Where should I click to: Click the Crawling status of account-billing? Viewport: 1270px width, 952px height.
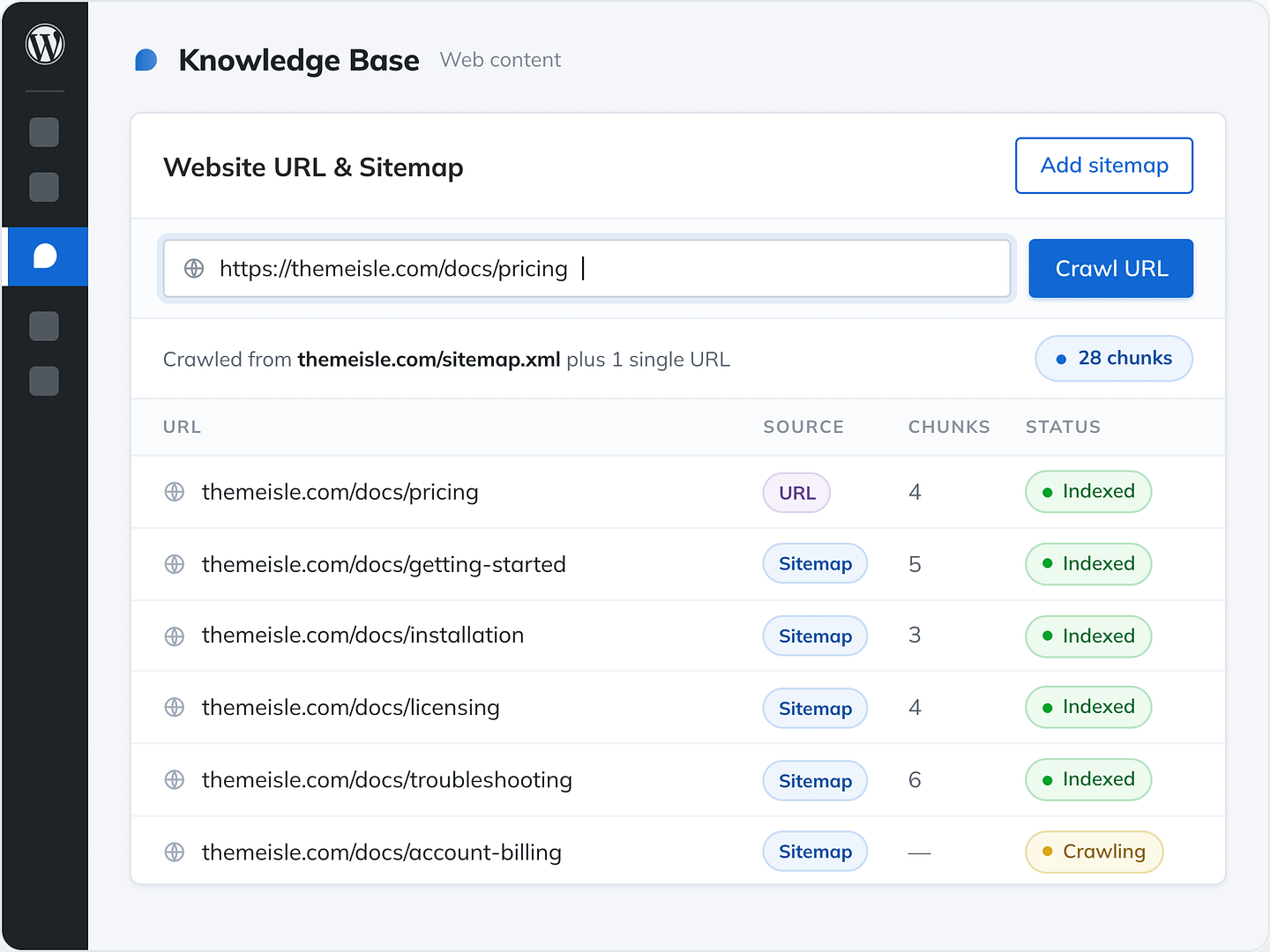[1094, 852]
